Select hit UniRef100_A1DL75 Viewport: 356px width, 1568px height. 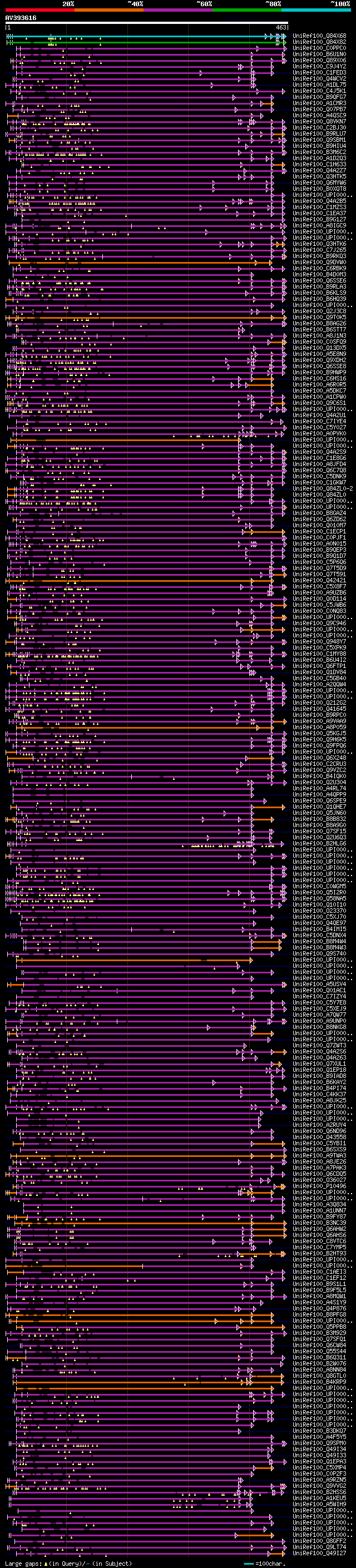(319, 85)
